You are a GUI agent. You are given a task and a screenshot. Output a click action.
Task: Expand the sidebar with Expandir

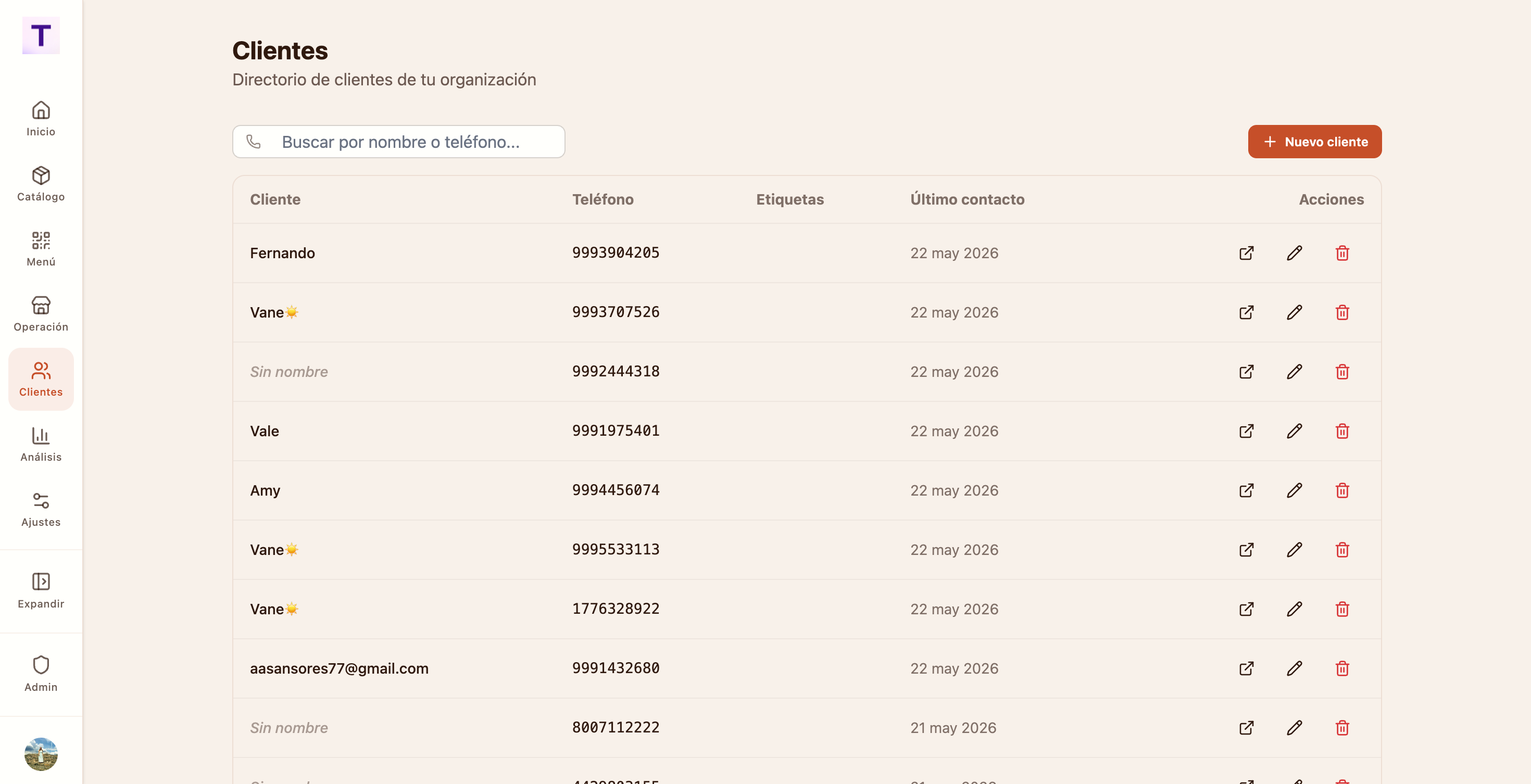(x=41, y=591)
